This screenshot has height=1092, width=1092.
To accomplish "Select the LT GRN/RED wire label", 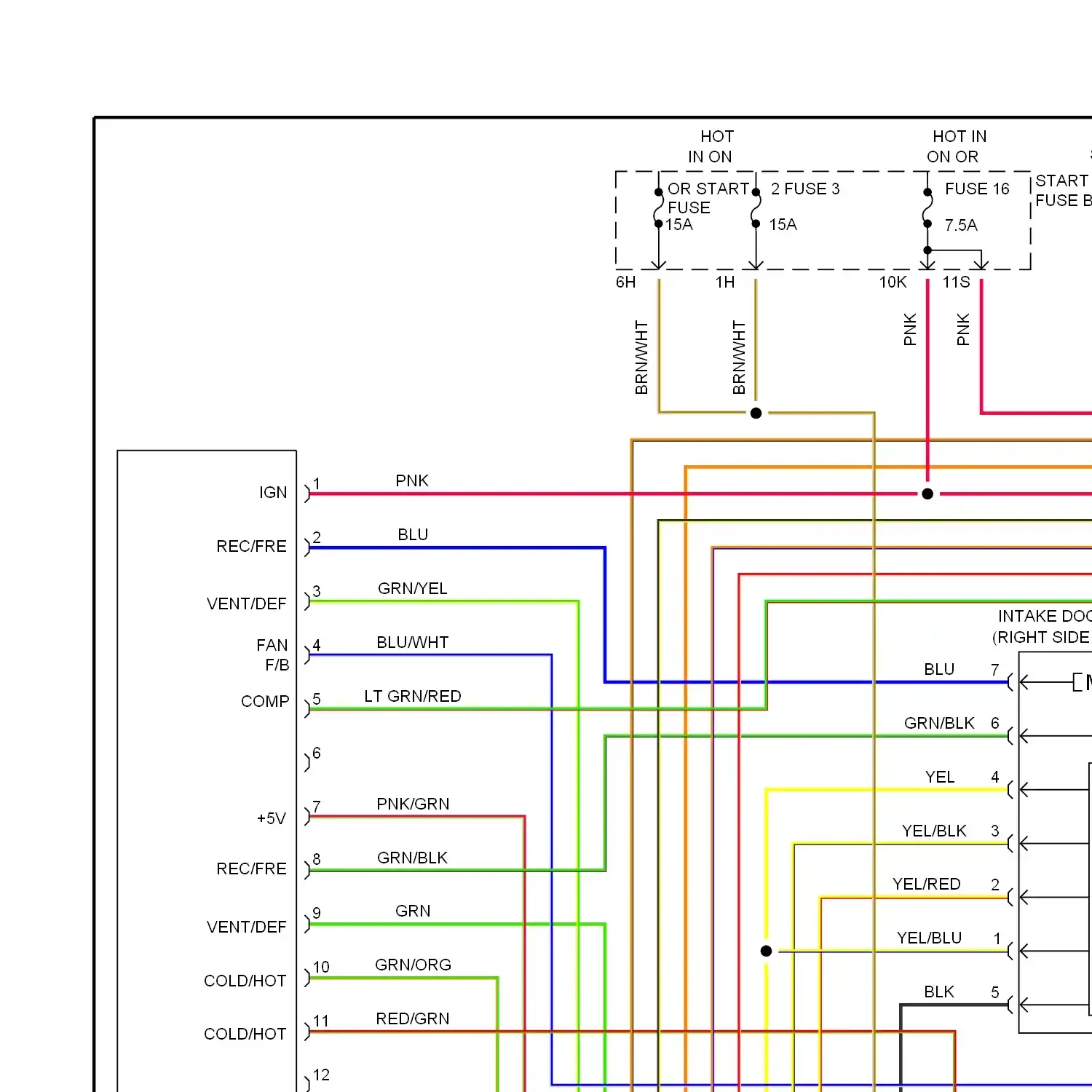I will pyautogui.click(x=413, y=697).
